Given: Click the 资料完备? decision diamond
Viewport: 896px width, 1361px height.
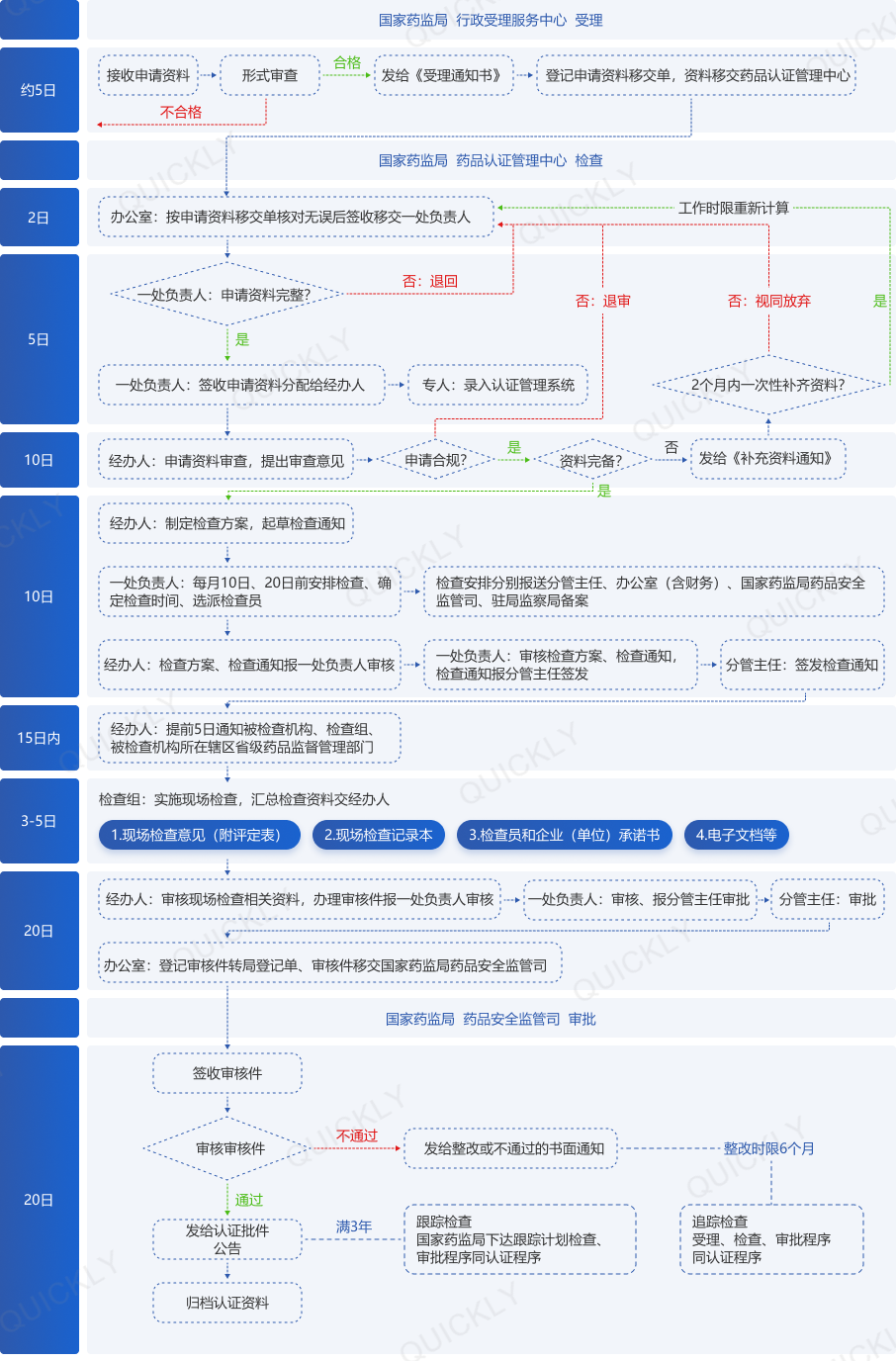Looking at the screenshot, I should click(x=591, y=460).
